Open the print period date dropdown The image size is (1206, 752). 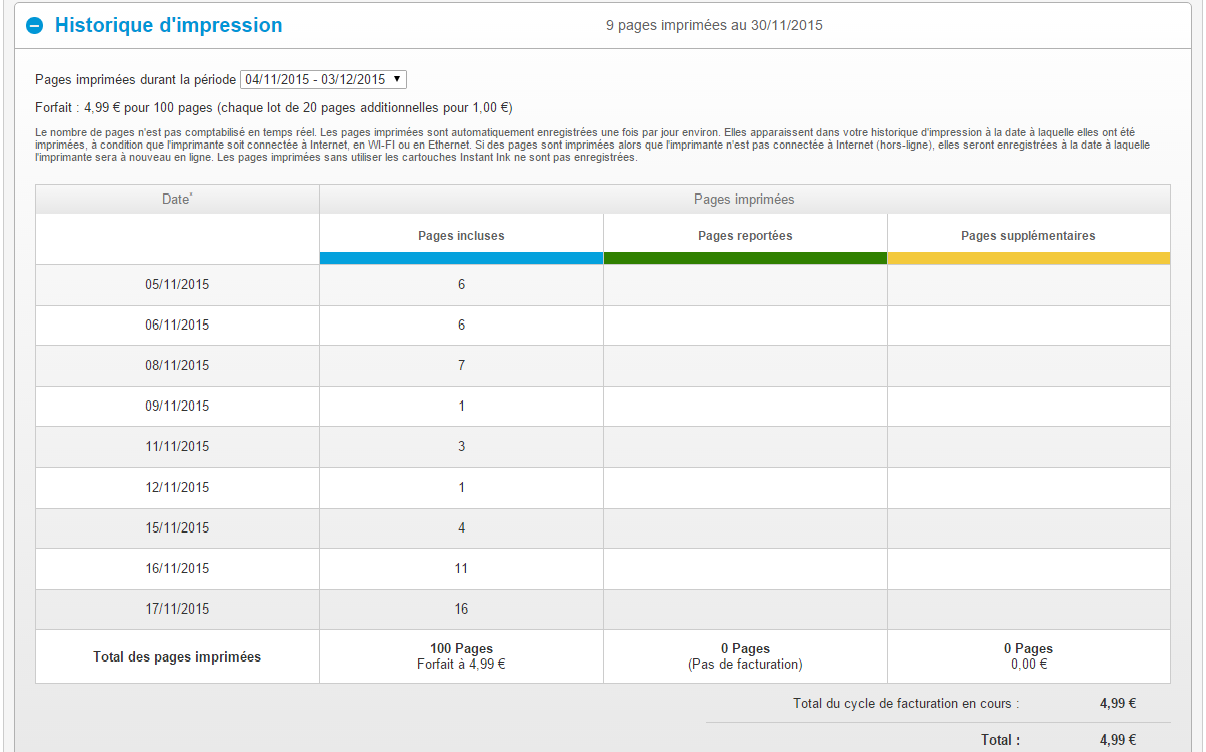323,80
